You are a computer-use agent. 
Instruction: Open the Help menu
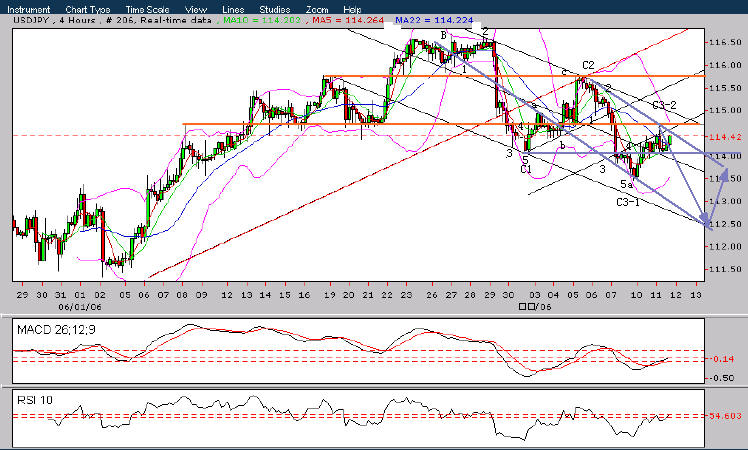tap(352, 10)
